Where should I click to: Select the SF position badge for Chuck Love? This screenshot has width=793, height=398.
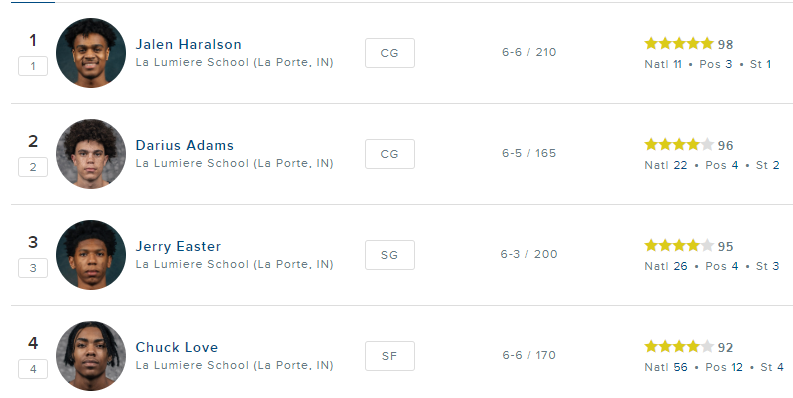pyautogui.click(x=390, y=356)
